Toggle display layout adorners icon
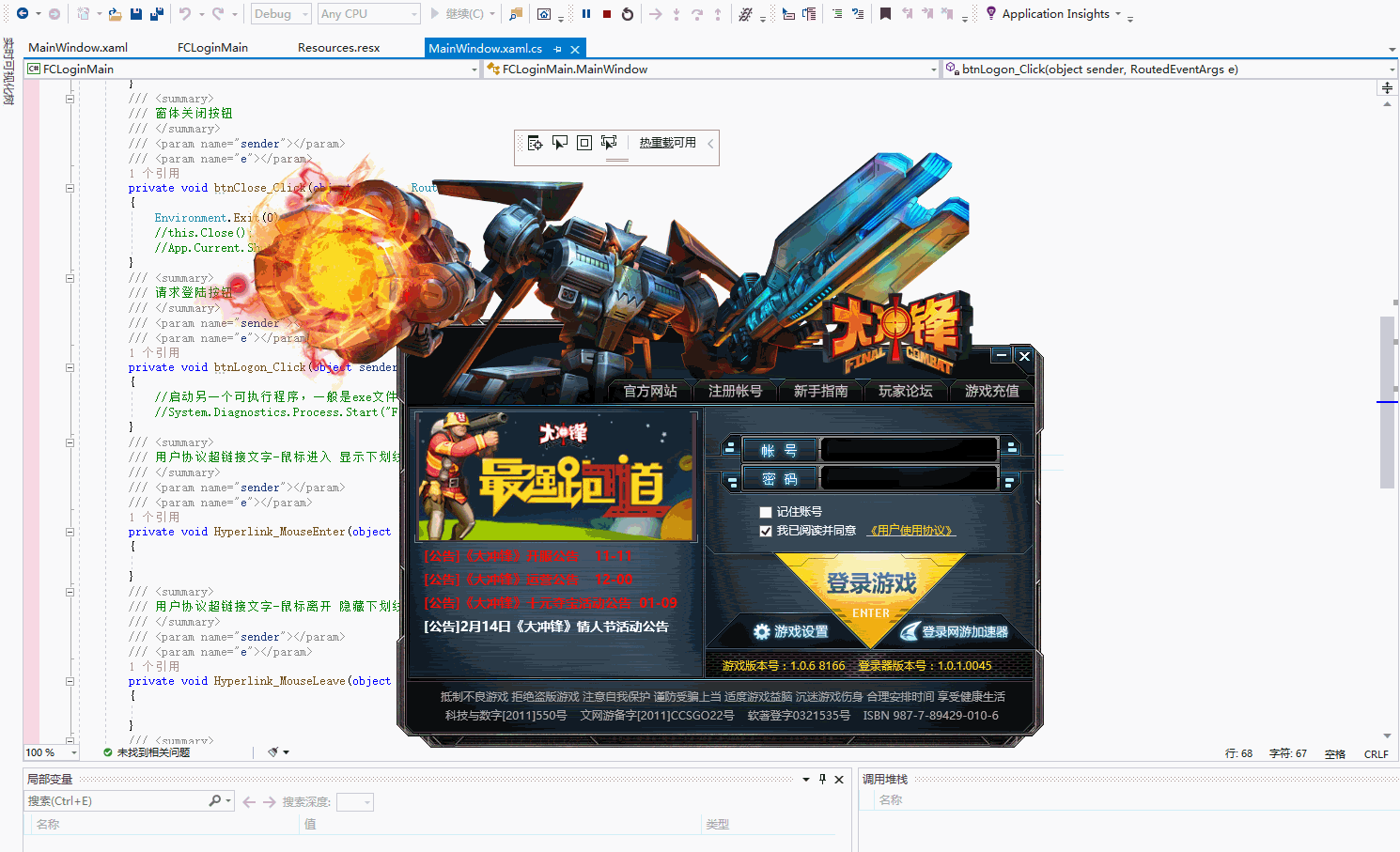This screenshot has width=1400, height=852. [x=584, y=143]
